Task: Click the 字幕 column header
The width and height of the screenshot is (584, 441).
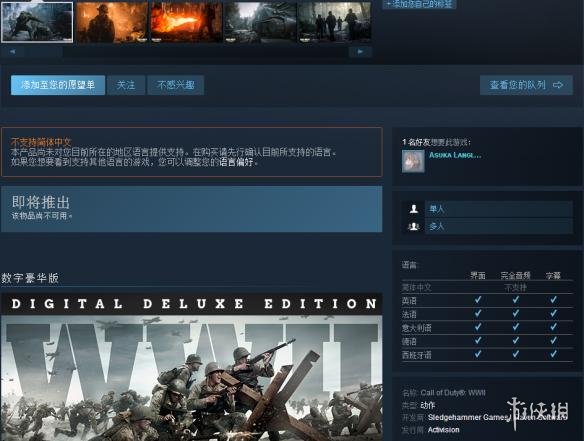Action: (x=553, y=276)
